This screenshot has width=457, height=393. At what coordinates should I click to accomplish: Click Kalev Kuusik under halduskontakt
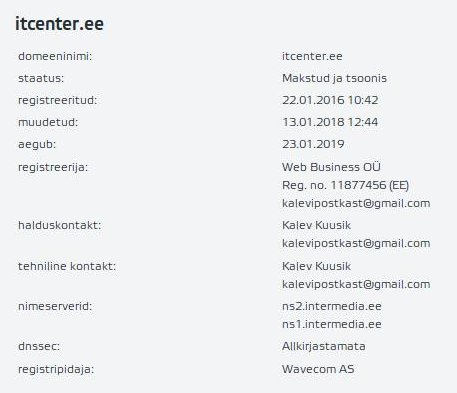point(316,225)
